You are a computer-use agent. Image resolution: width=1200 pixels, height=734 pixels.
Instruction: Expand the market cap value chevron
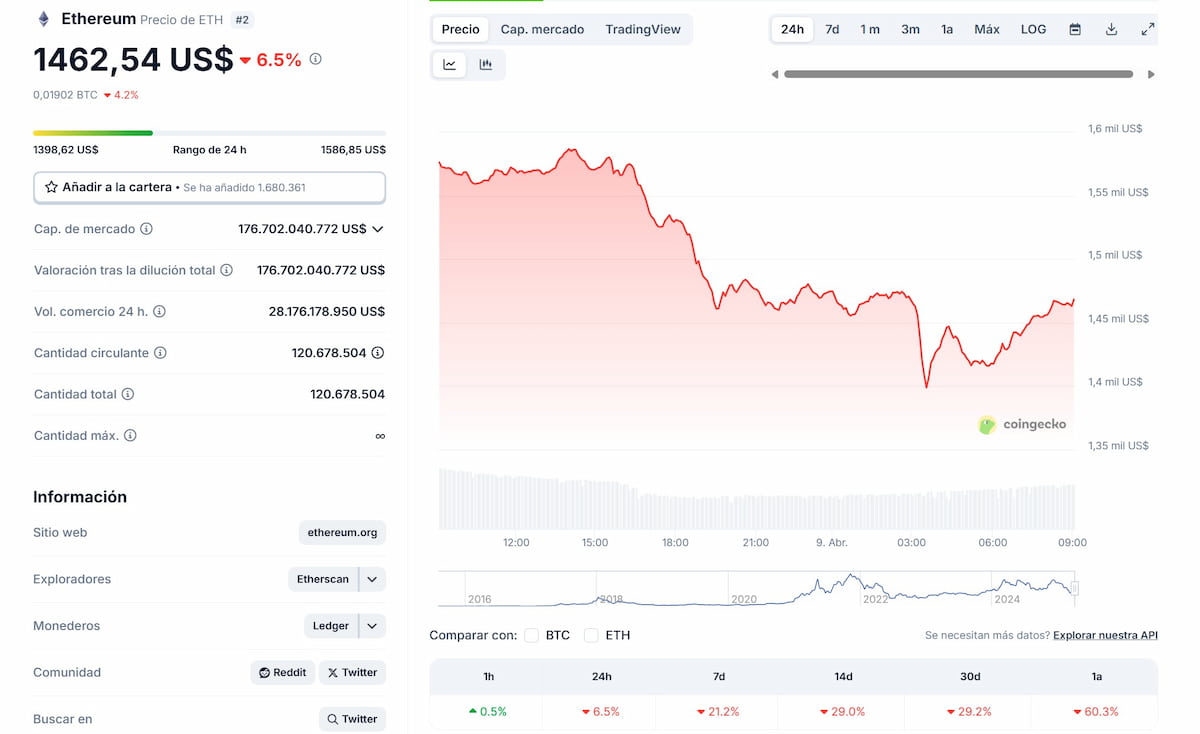tap(376, 228)
